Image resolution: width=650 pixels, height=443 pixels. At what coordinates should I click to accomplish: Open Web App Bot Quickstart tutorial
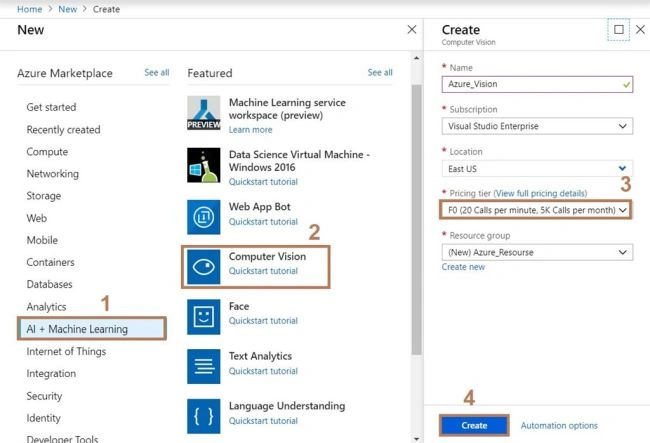[263, 222]
